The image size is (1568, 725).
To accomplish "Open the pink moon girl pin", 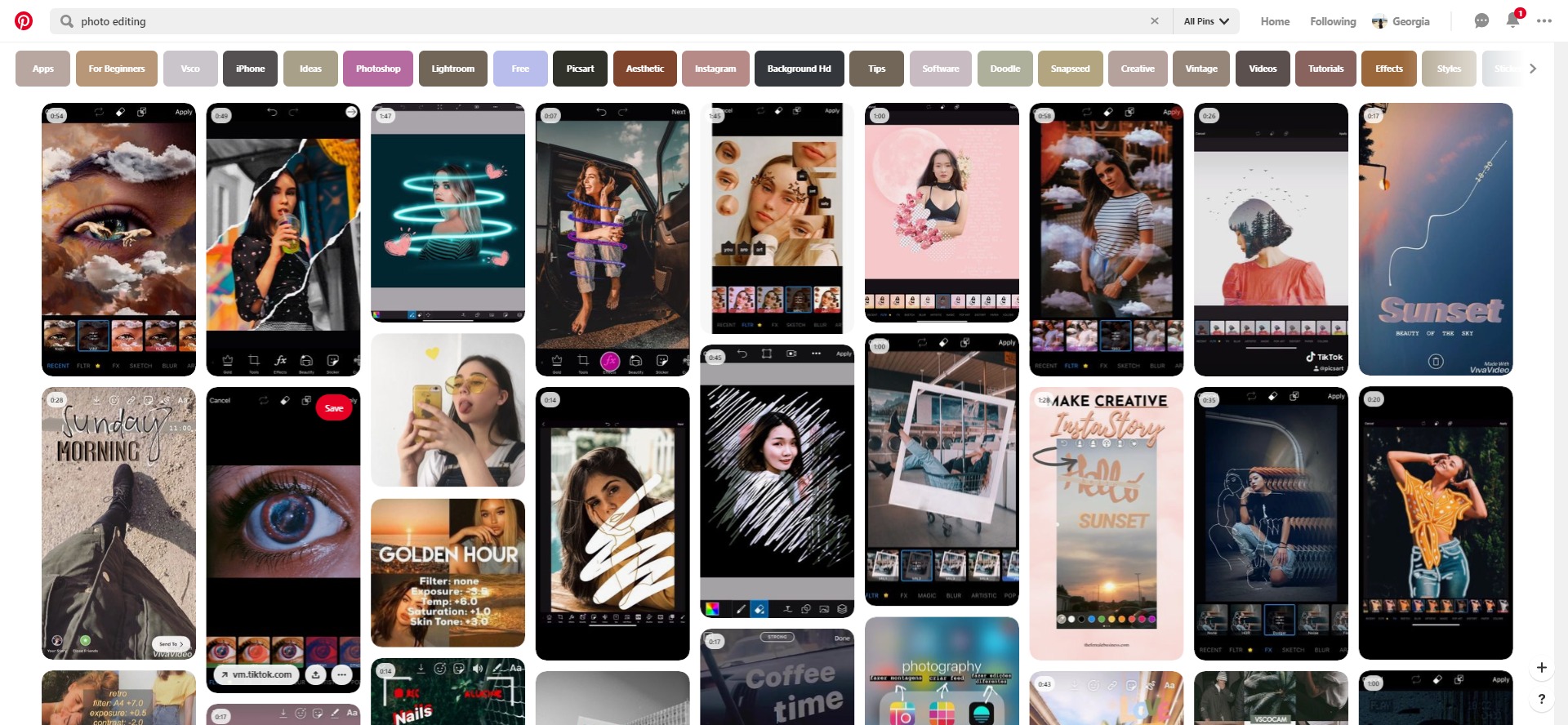I will point(942,212).
